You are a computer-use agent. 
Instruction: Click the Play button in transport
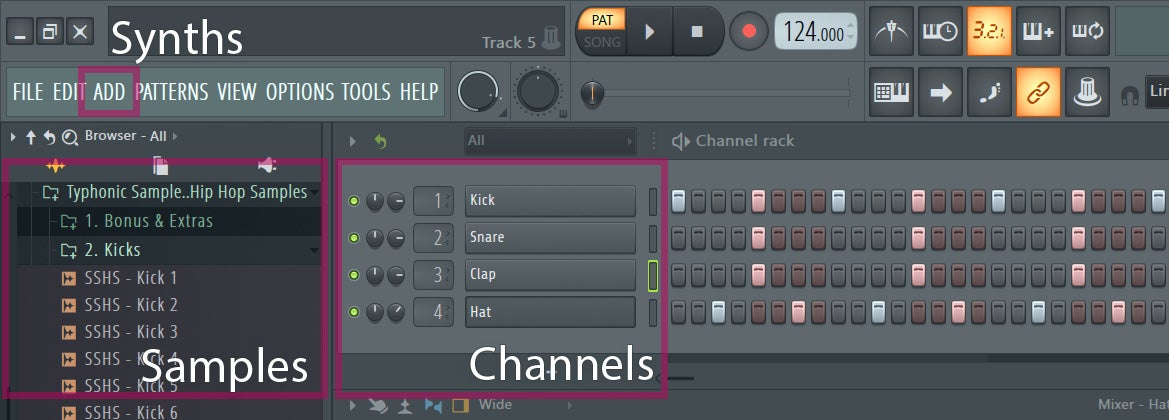point(649,32)
